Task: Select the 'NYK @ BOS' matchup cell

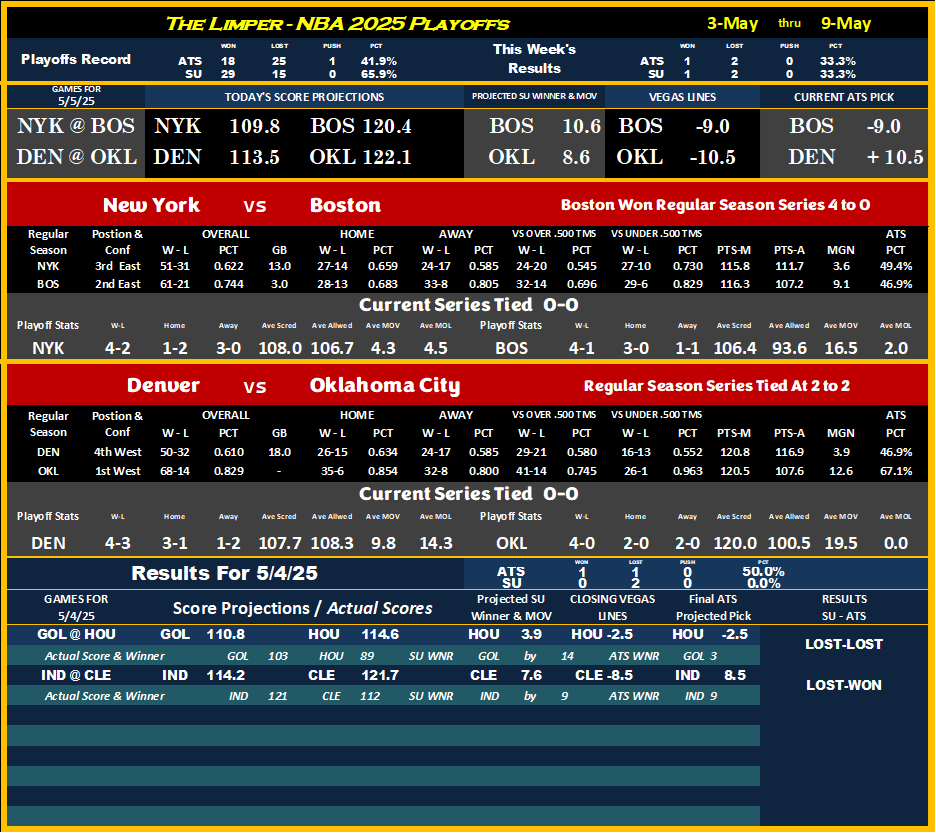Action: pos(76,126)
